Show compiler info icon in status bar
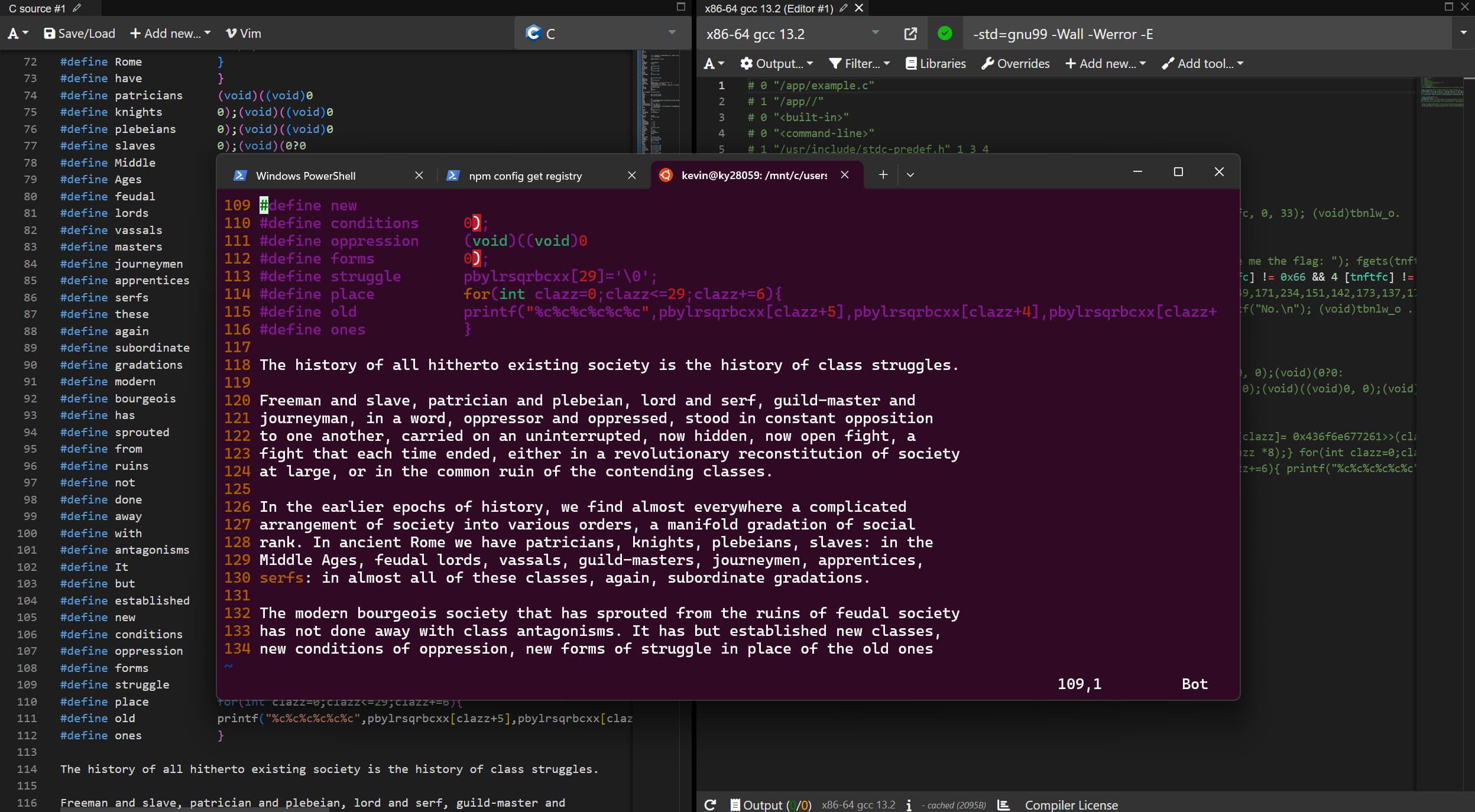Screen dimensions: 1475x812 click(x=909, y=805)
